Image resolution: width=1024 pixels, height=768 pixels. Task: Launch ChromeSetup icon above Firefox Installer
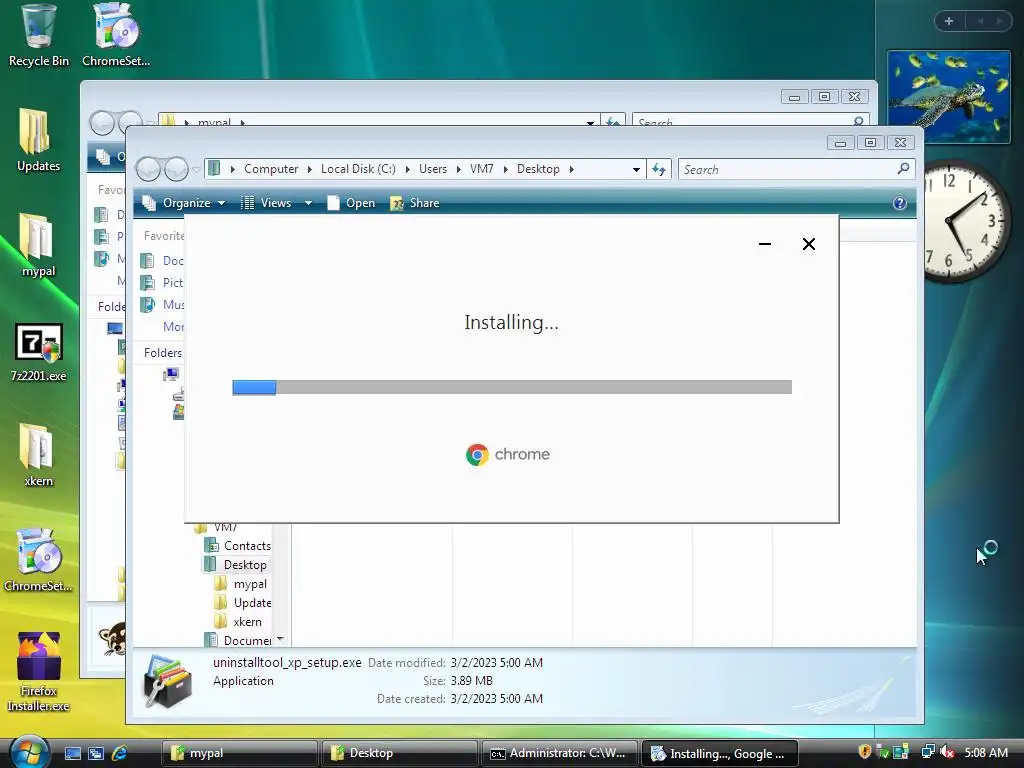38,560
